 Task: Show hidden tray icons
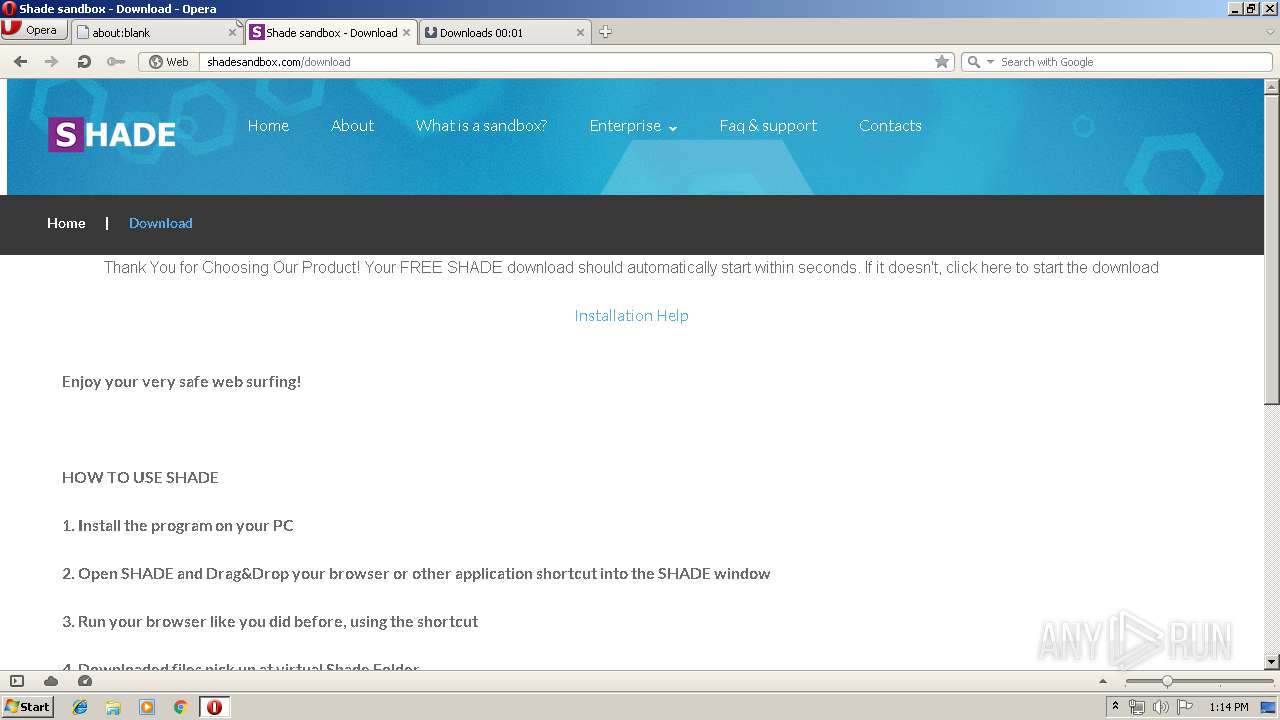tap(1115, 707)
